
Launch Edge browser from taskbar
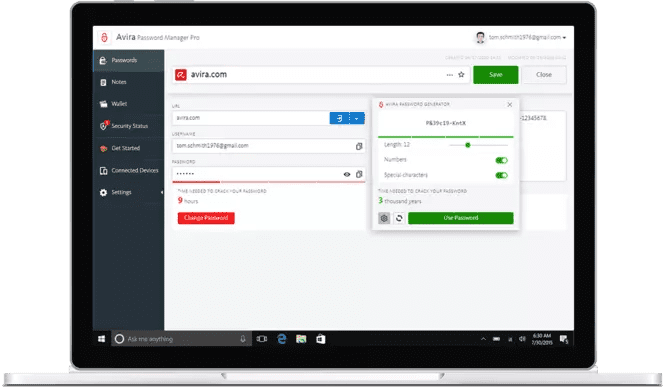click(x=282, y=339)
